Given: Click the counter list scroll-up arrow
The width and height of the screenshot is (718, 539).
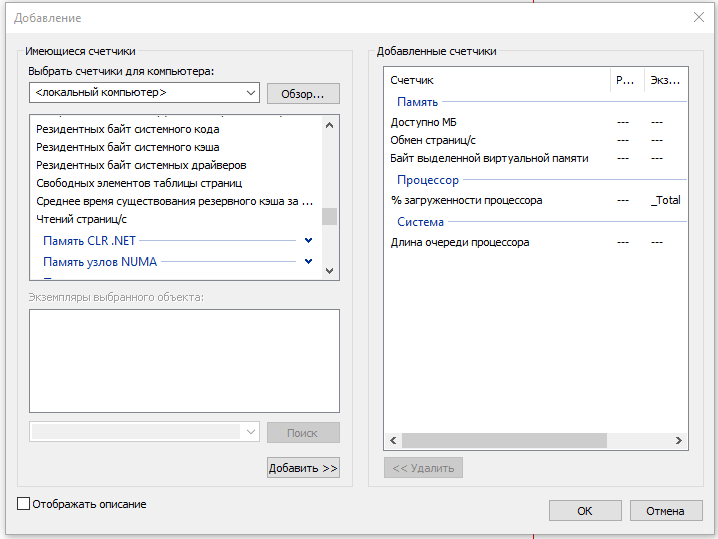Looking at the screenshot, I should point(329,125).
